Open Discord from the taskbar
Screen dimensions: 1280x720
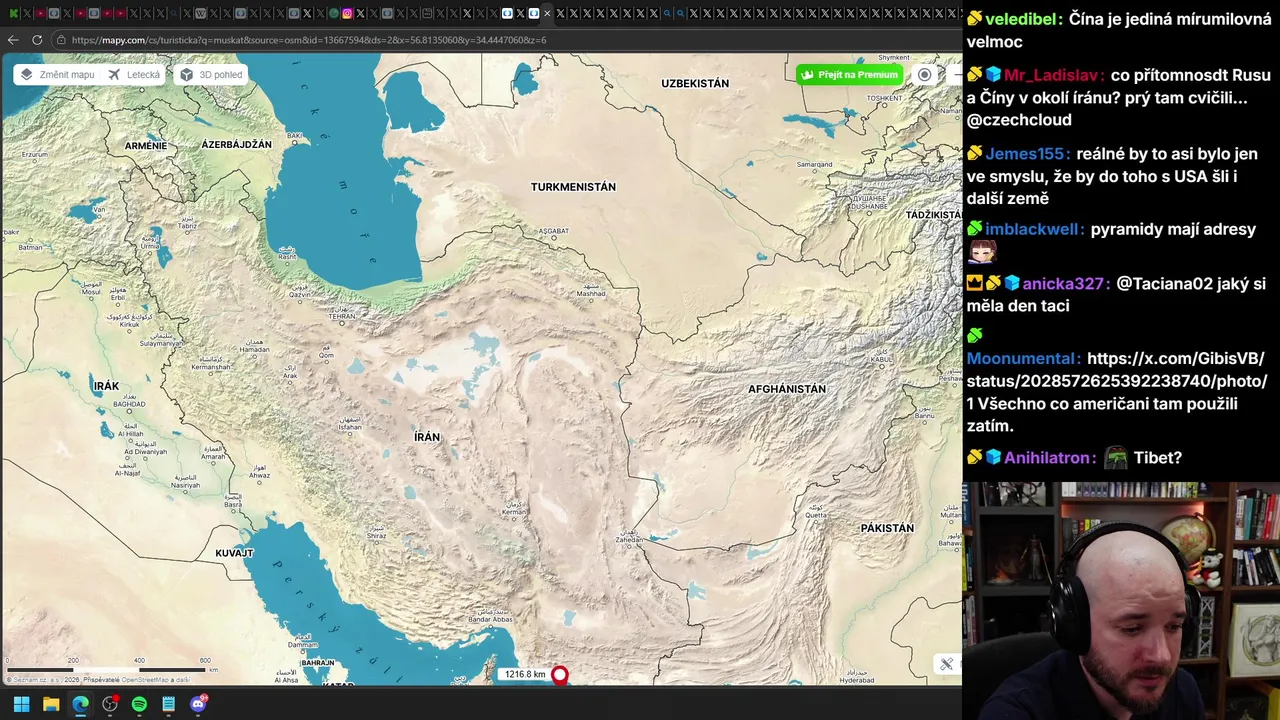point(198,704)
